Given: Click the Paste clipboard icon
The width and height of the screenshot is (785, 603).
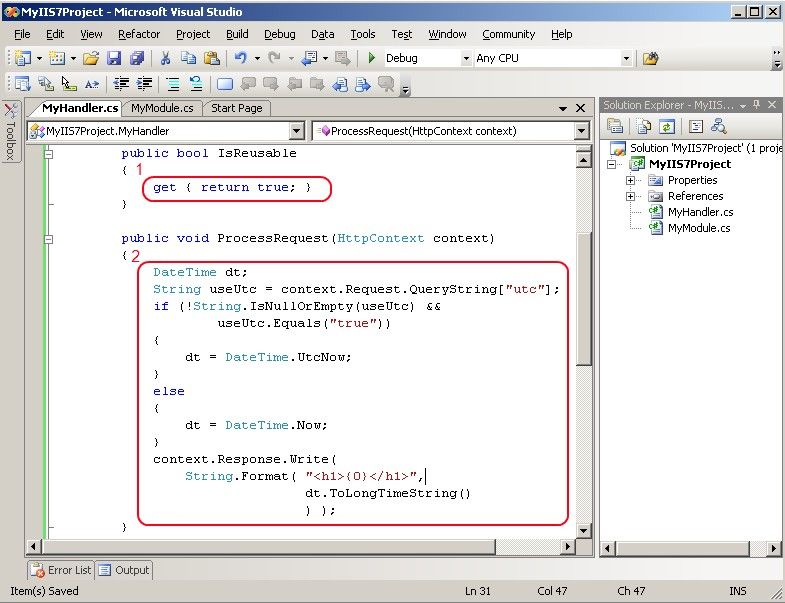Looking at the screenshot, I should coord(209,59).
